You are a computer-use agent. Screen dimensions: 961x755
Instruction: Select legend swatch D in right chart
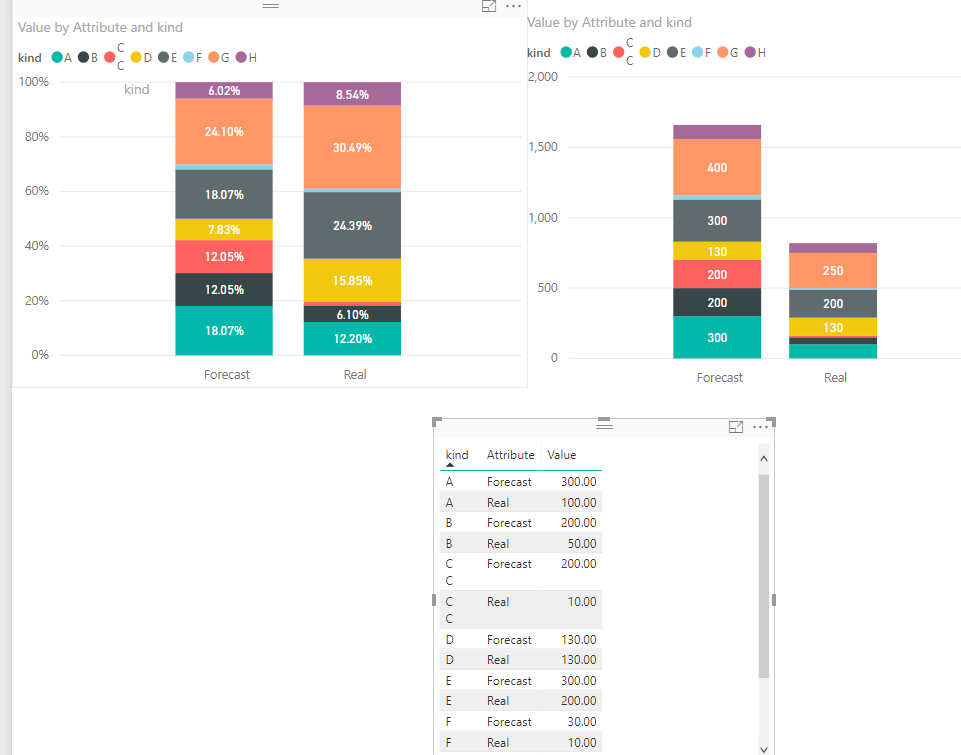(x=645, y=52)
